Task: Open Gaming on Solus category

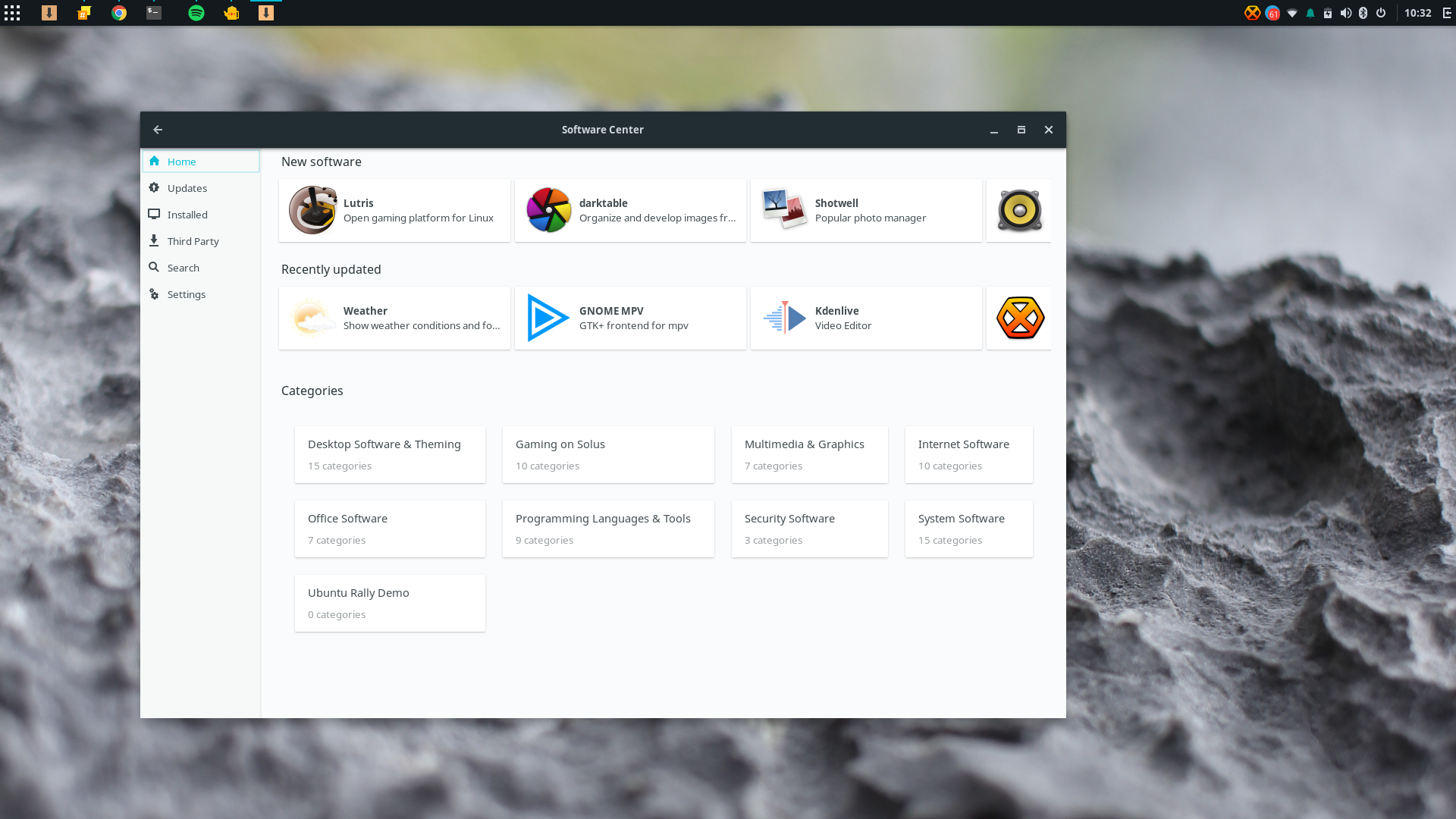Action: (x=608, y=454)
